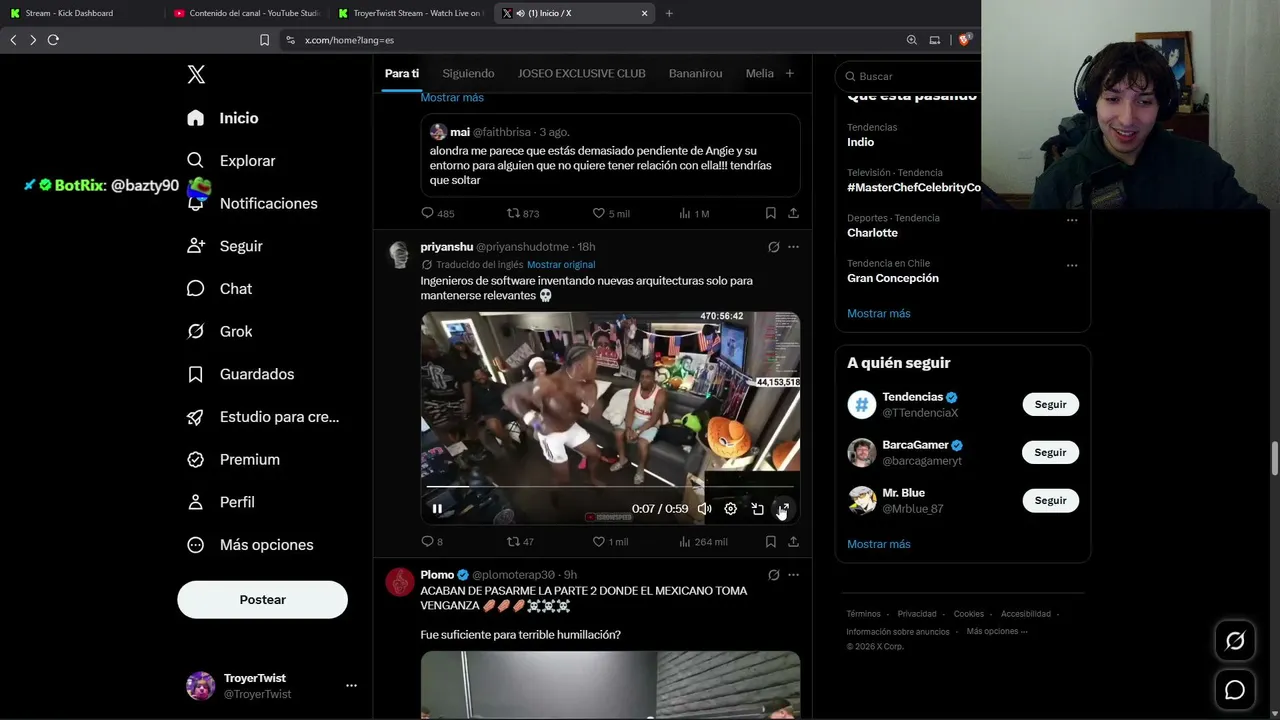Open more options on Plomo's post
The height and width of the screenshot is (720, 1280).
click(x=793, y=575)
